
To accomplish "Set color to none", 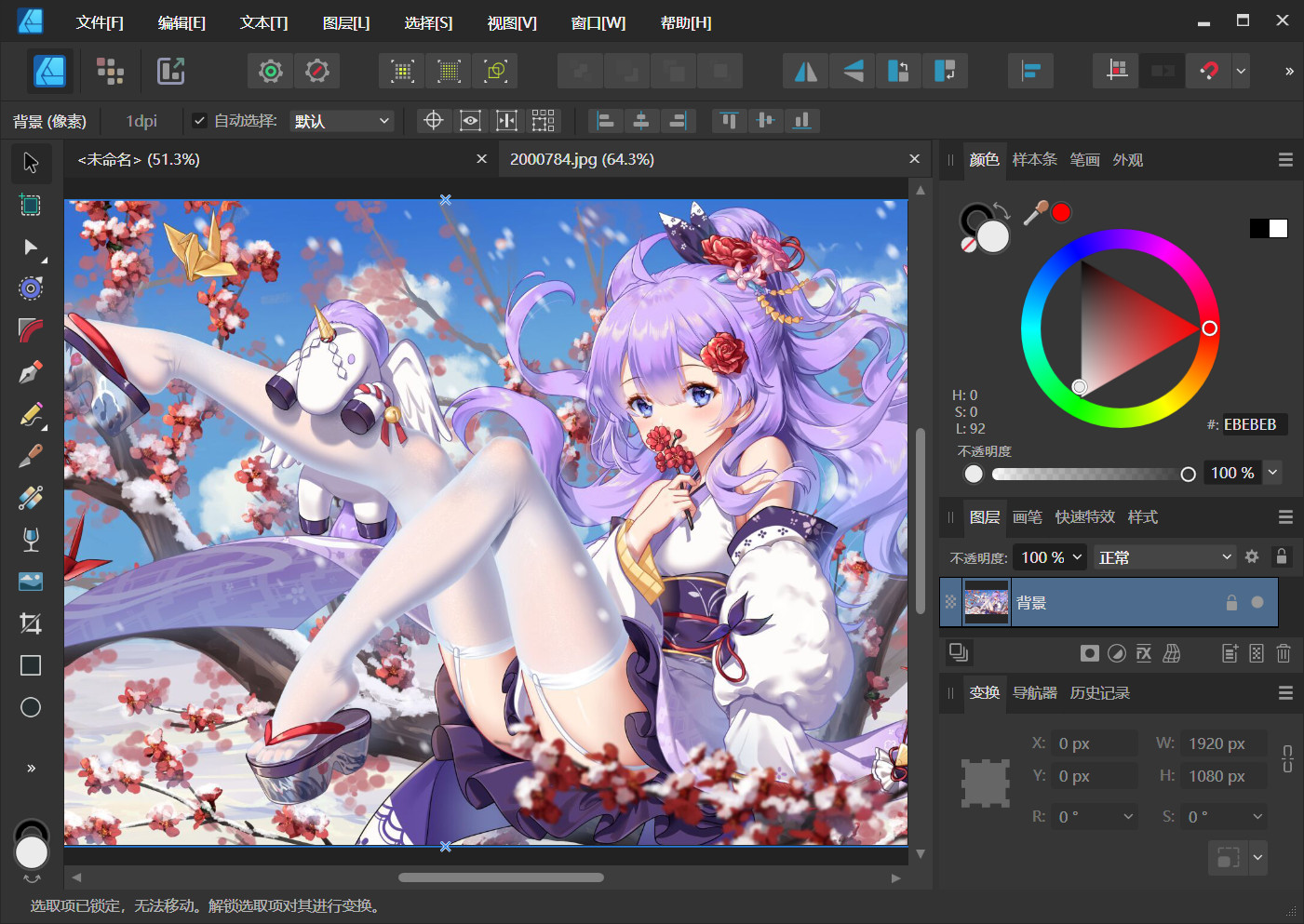I will click(x=969, y=245).
